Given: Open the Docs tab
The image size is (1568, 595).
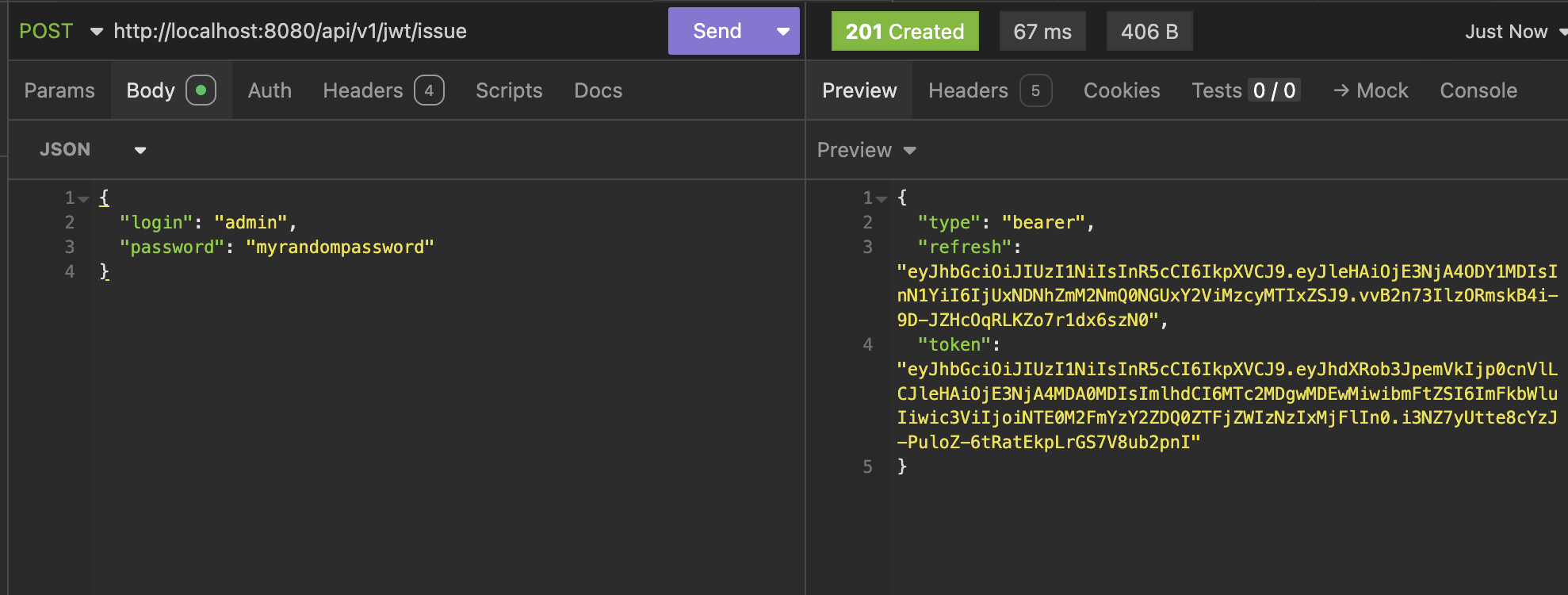Looking at the screenshot, I should pyautogui.click(x=598, y=90).
